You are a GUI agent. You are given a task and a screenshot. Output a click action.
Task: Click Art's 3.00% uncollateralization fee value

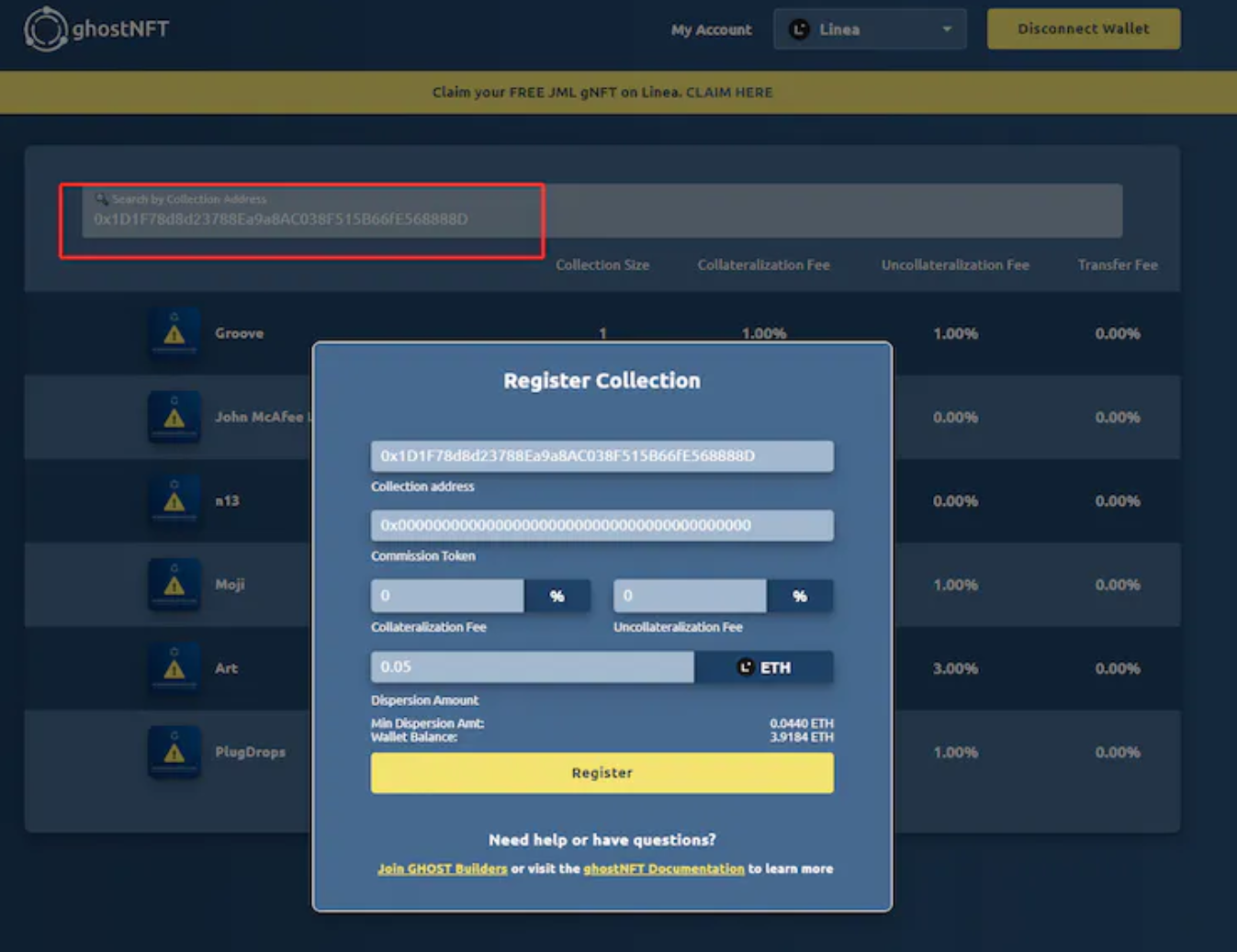(x=955, y=668)
